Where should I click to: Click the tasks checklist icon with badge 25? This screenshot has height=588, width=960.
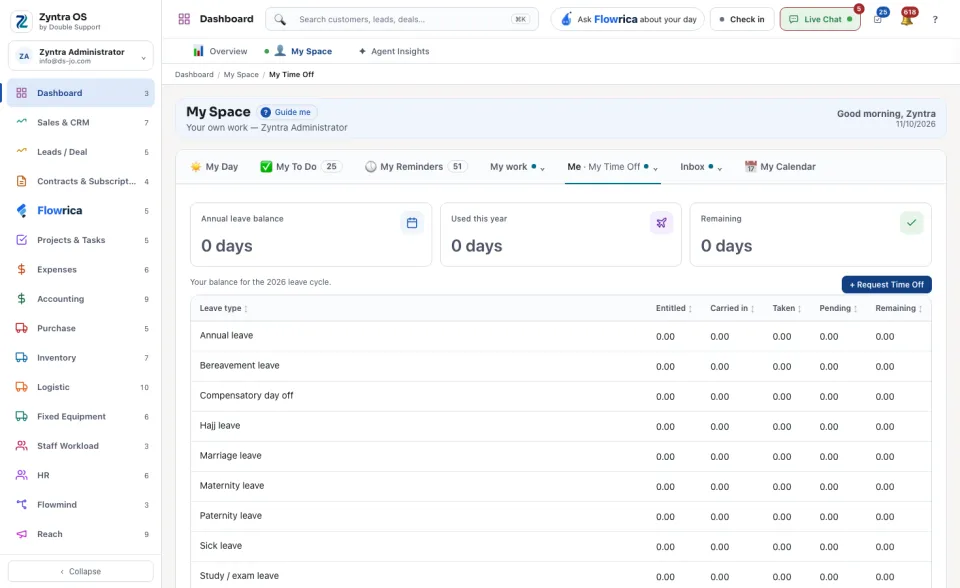point(878,19)
